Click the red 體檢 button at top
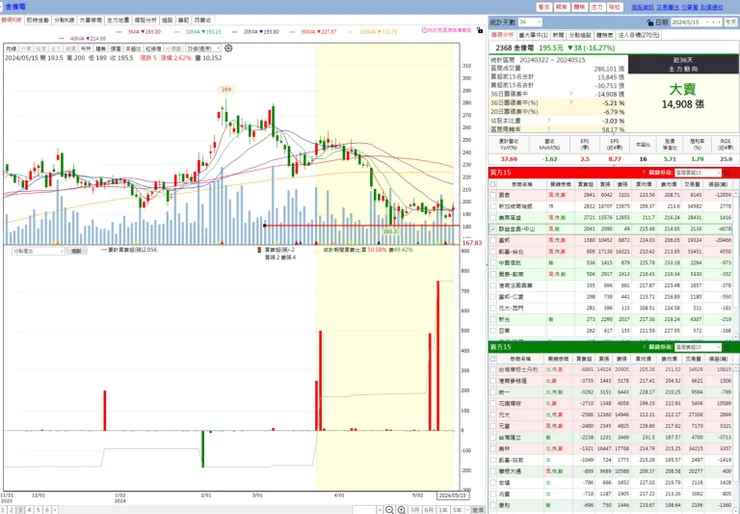The height and width of the screenshot is (514, 740). (579, 7)
